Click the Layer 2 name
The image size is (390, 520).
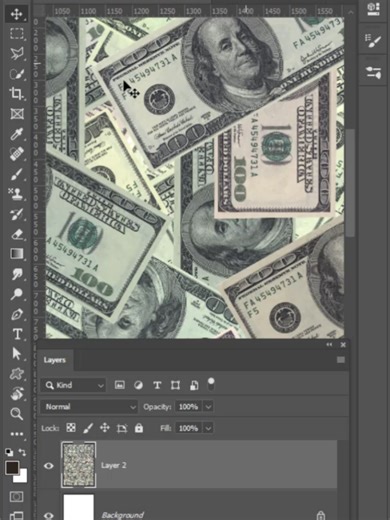pos(114,465)
